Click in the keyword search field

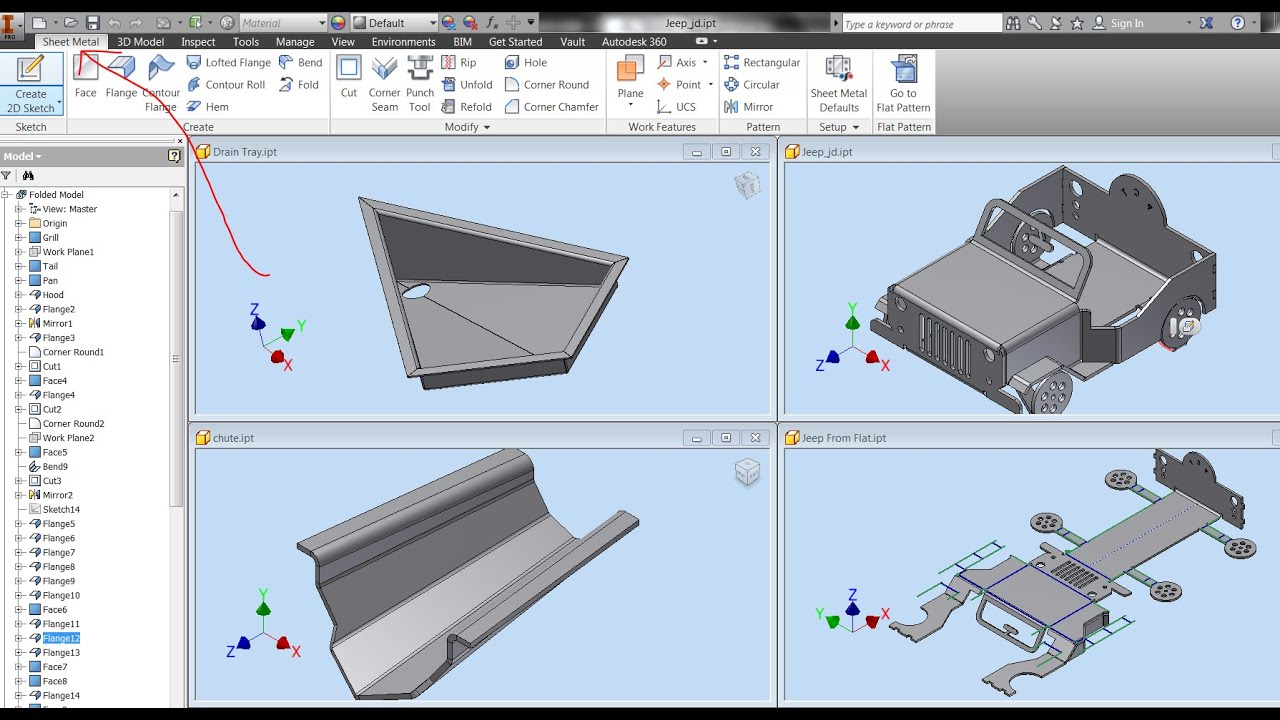[x=921, y=23]
